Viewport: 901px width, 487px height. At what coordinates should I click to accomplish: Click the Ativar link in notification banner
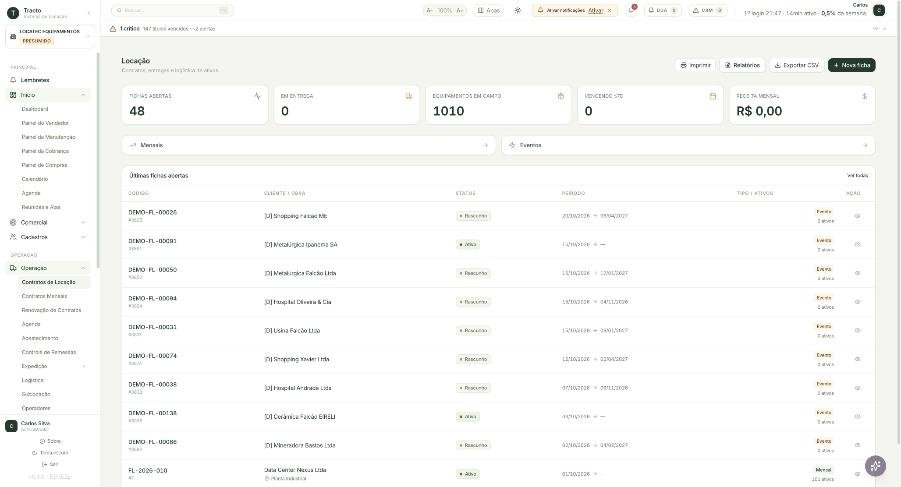595,10
